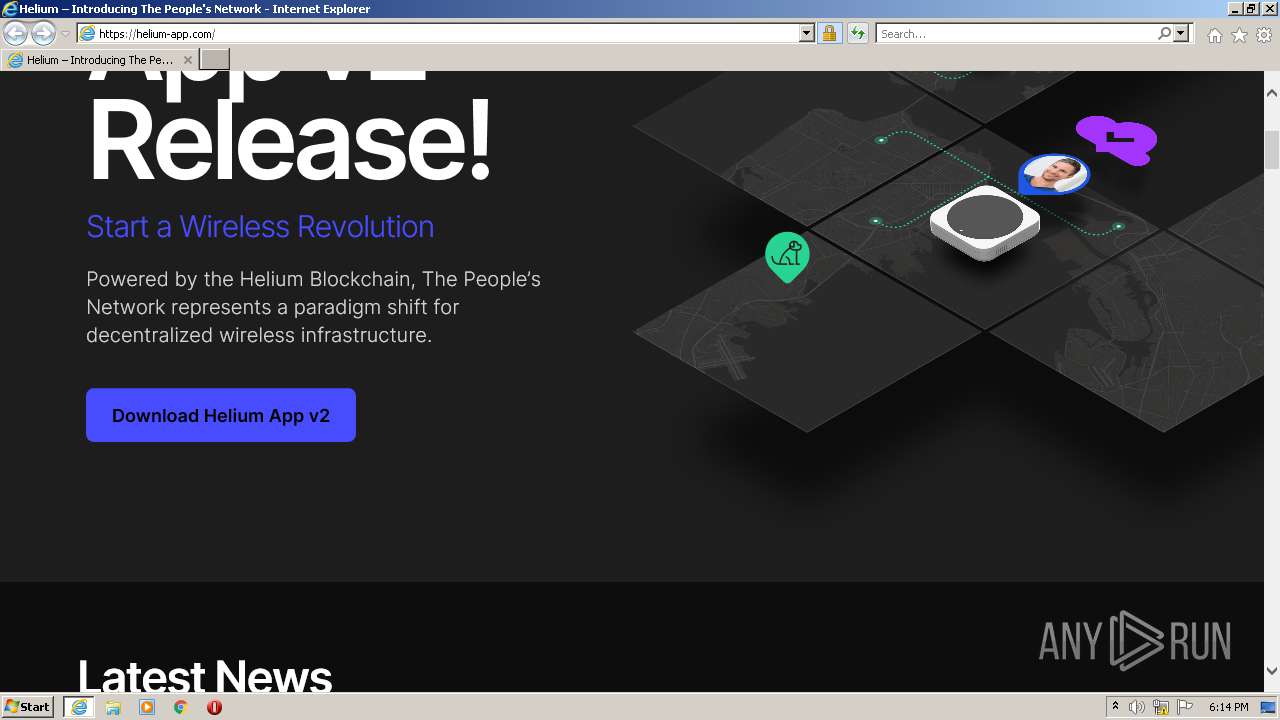
Task: Open a new blank tab
Action: tap(215, 60)
